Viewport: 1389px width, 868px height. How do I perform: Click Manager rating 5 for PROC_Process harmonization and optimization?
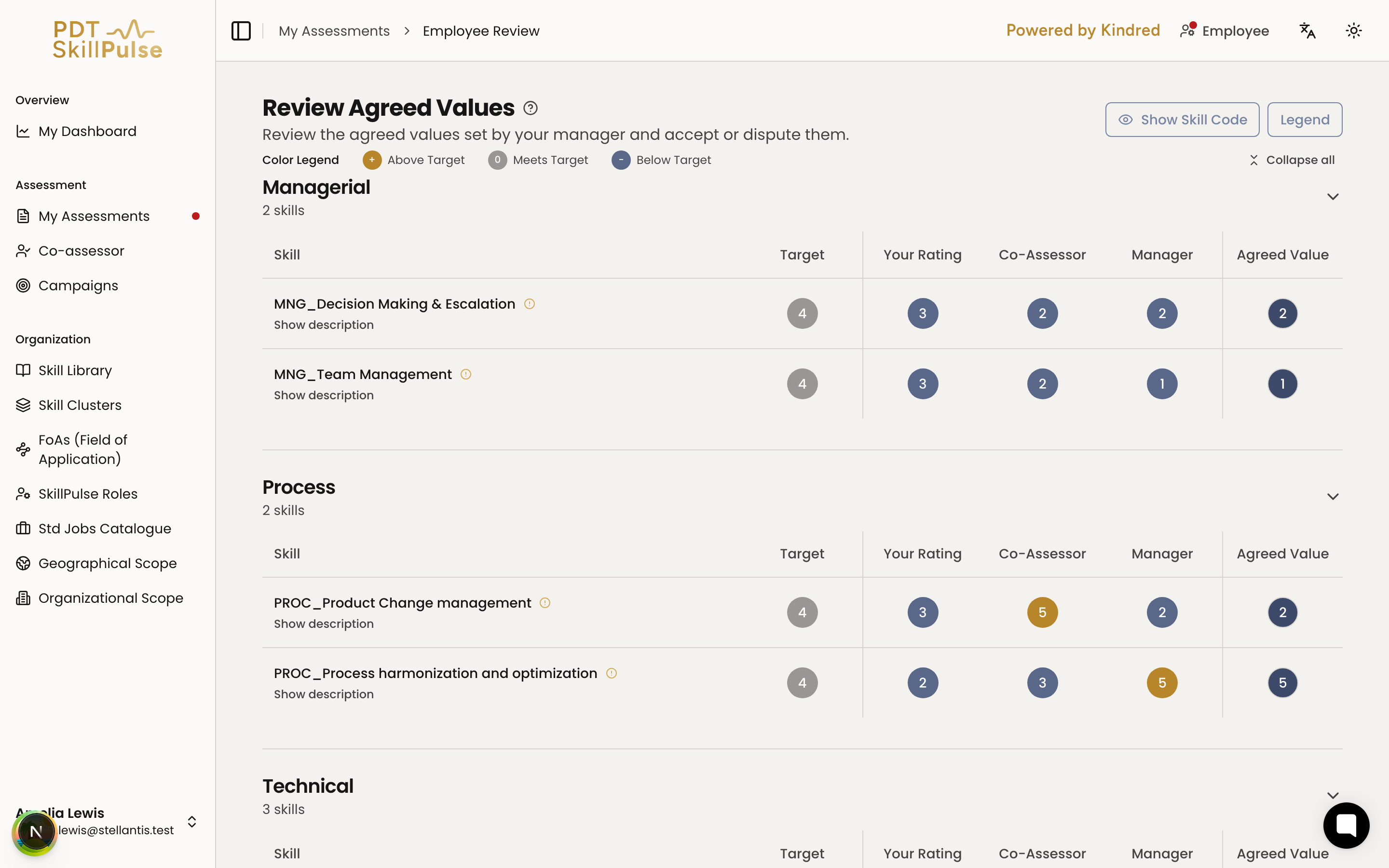click(x=1162, y=683)
